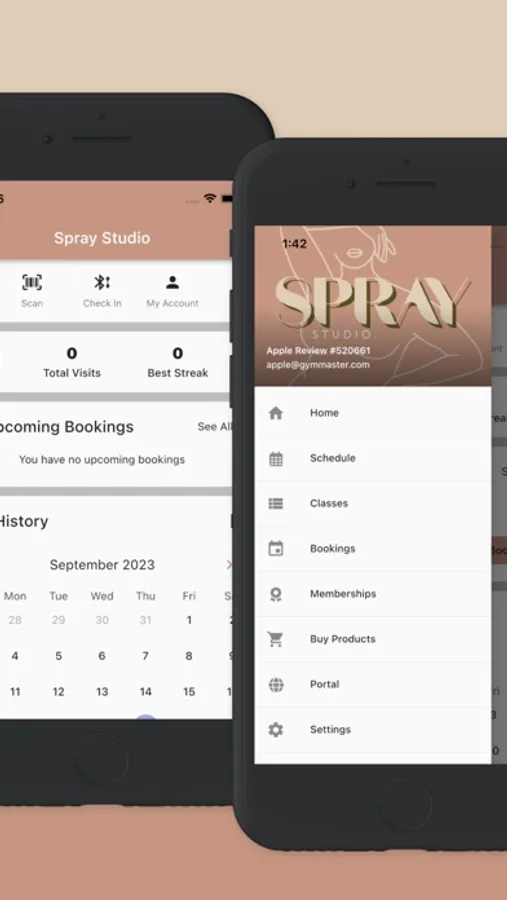Tap the Apple Review #520661 account name
Image resolution: width=507 pixels, height=900 pixels.
coord(319,351)
